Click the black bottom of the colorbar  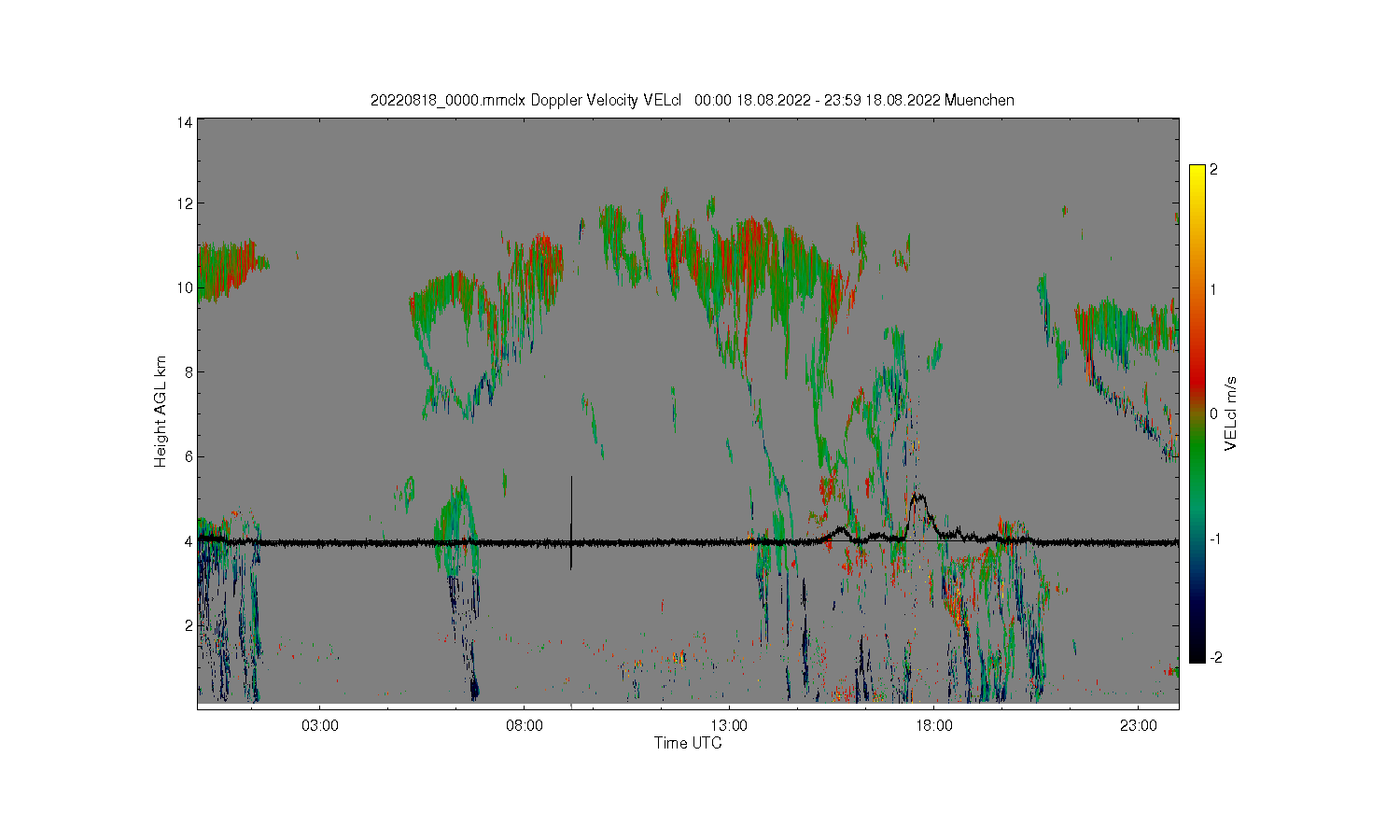click(x=1197, y=655)
